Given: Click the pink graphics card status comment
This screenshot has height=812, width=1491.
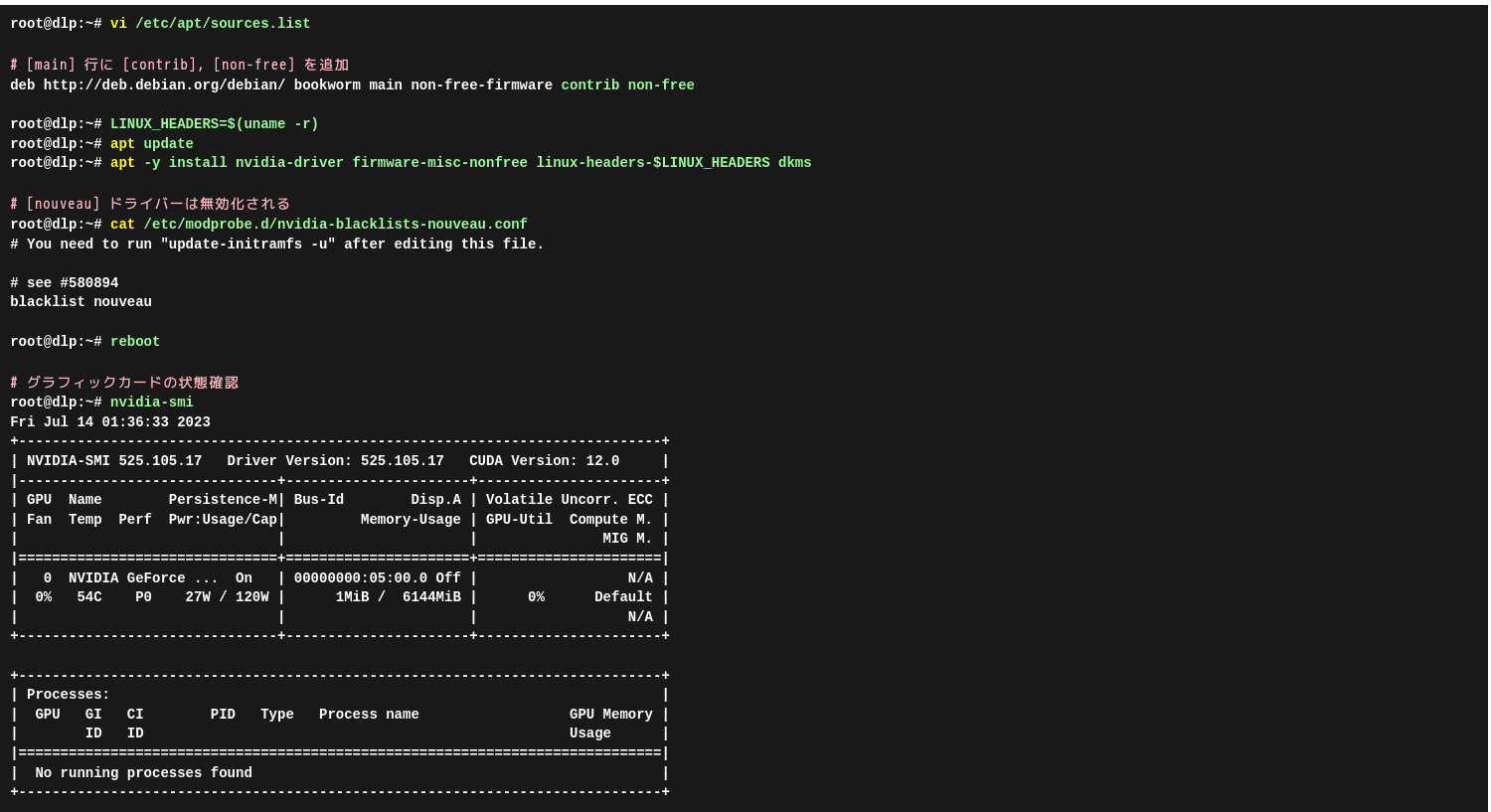Looking at the screenshot, I should click(x=124, y=383).
